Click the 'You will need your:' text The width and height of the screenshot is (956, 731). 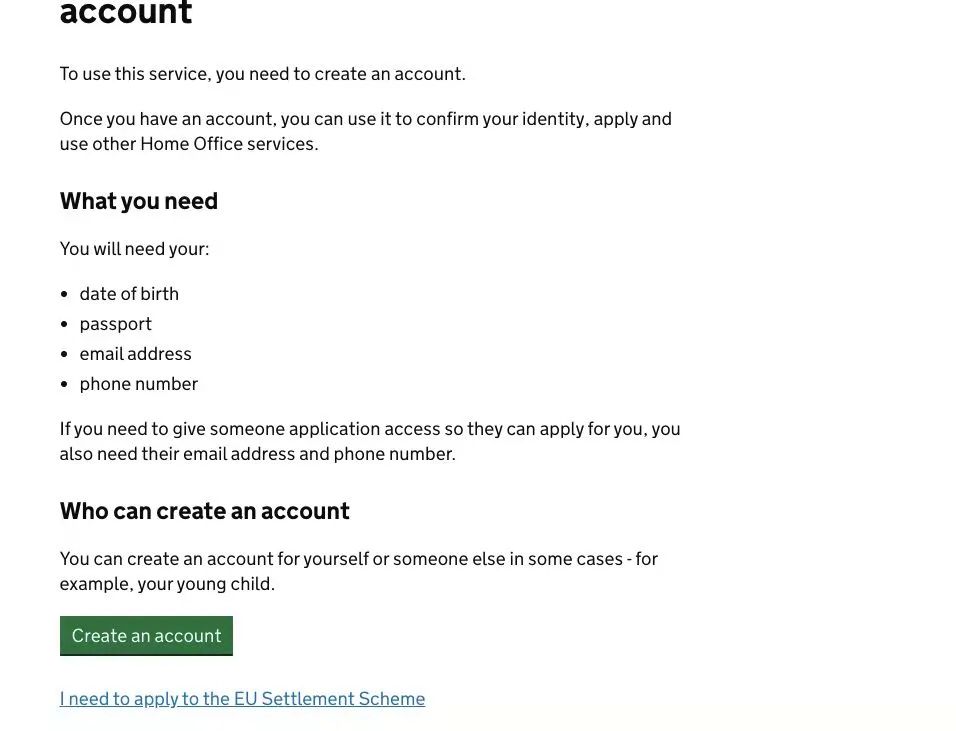[x=134, y=249]
